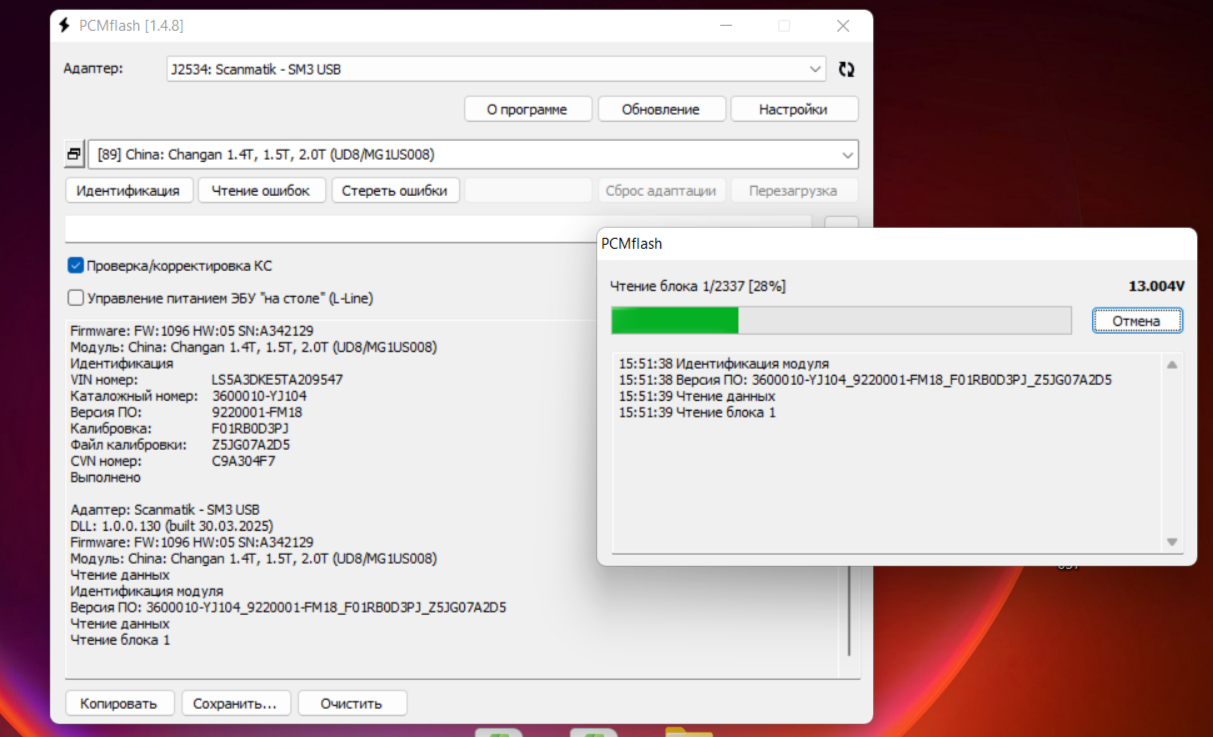Click the 15:51:38 Версия ПО dialog entry
Viewport: 1213px width, 737px height.
click(865, 380)
